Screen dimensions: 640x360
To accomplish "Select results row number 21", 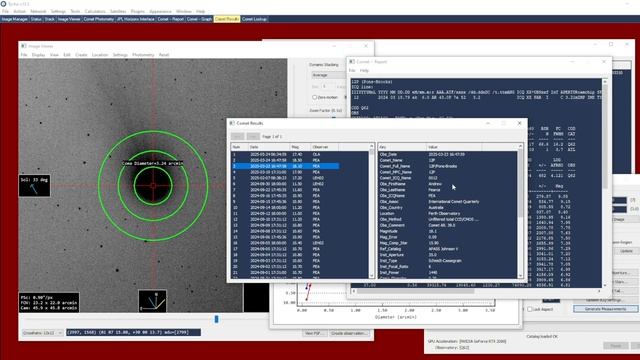I will 285,272.
